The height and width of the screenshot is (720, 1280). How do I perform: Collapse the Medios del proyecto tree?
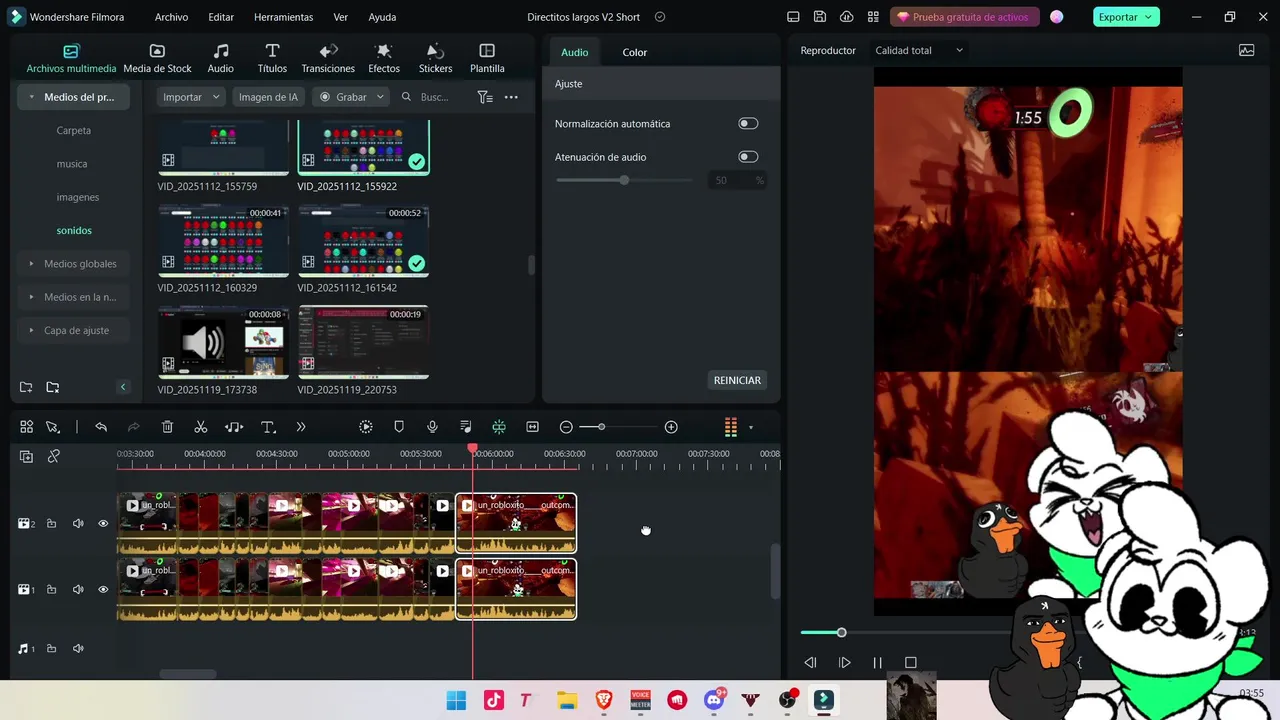pyautogui.click(x=32, y=97)
